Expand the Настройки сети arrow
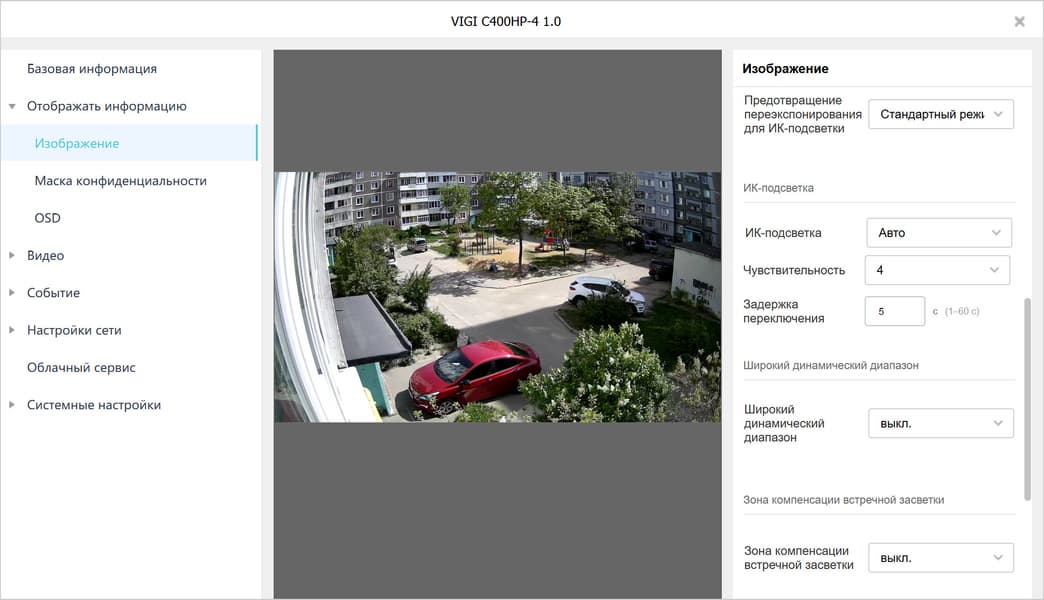This screenshot has height=600, width=1044. click(x=12, y=330)
